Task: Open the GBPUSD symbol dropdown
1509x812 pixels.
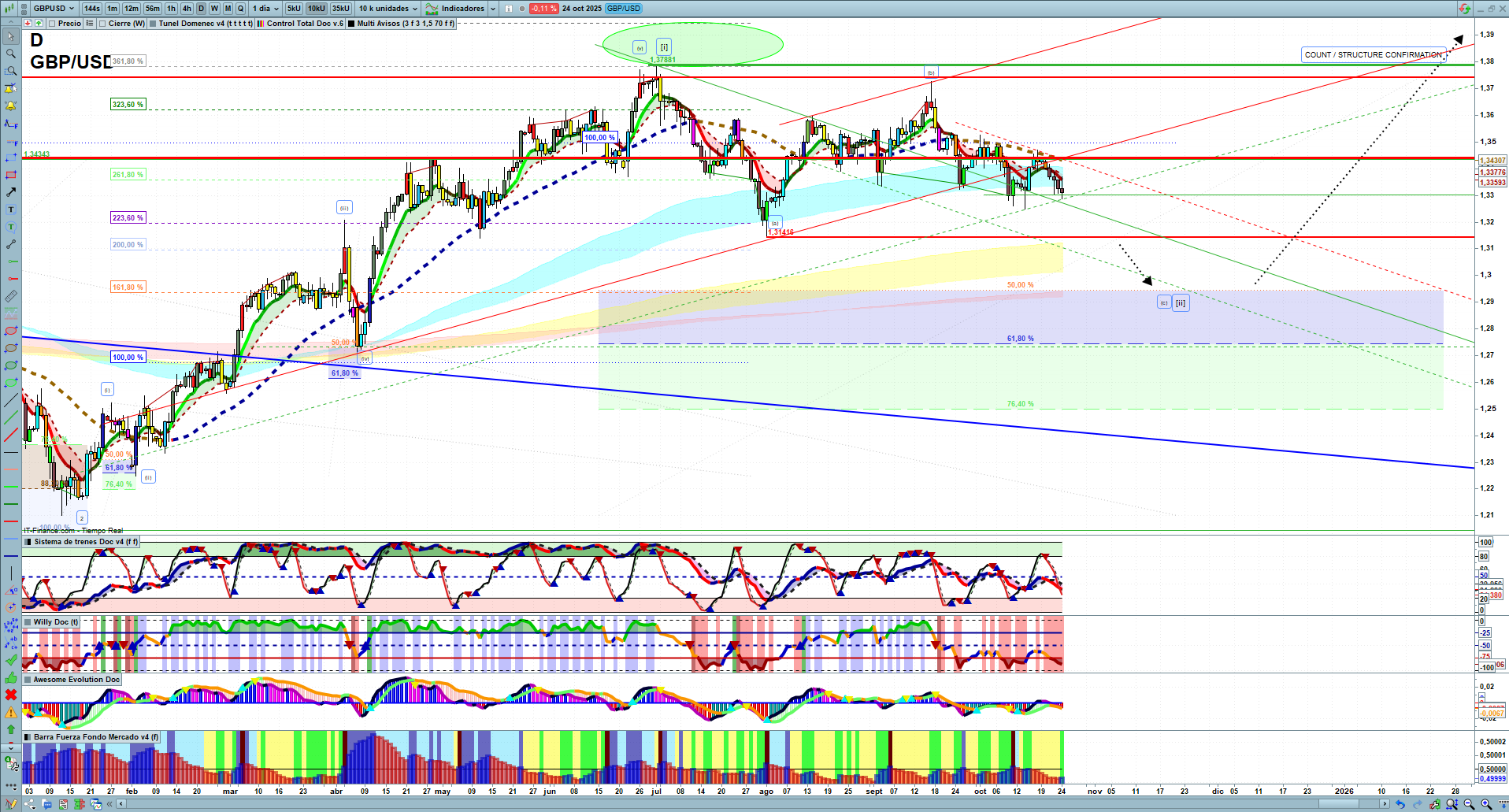Action: [x=54, y=9]
